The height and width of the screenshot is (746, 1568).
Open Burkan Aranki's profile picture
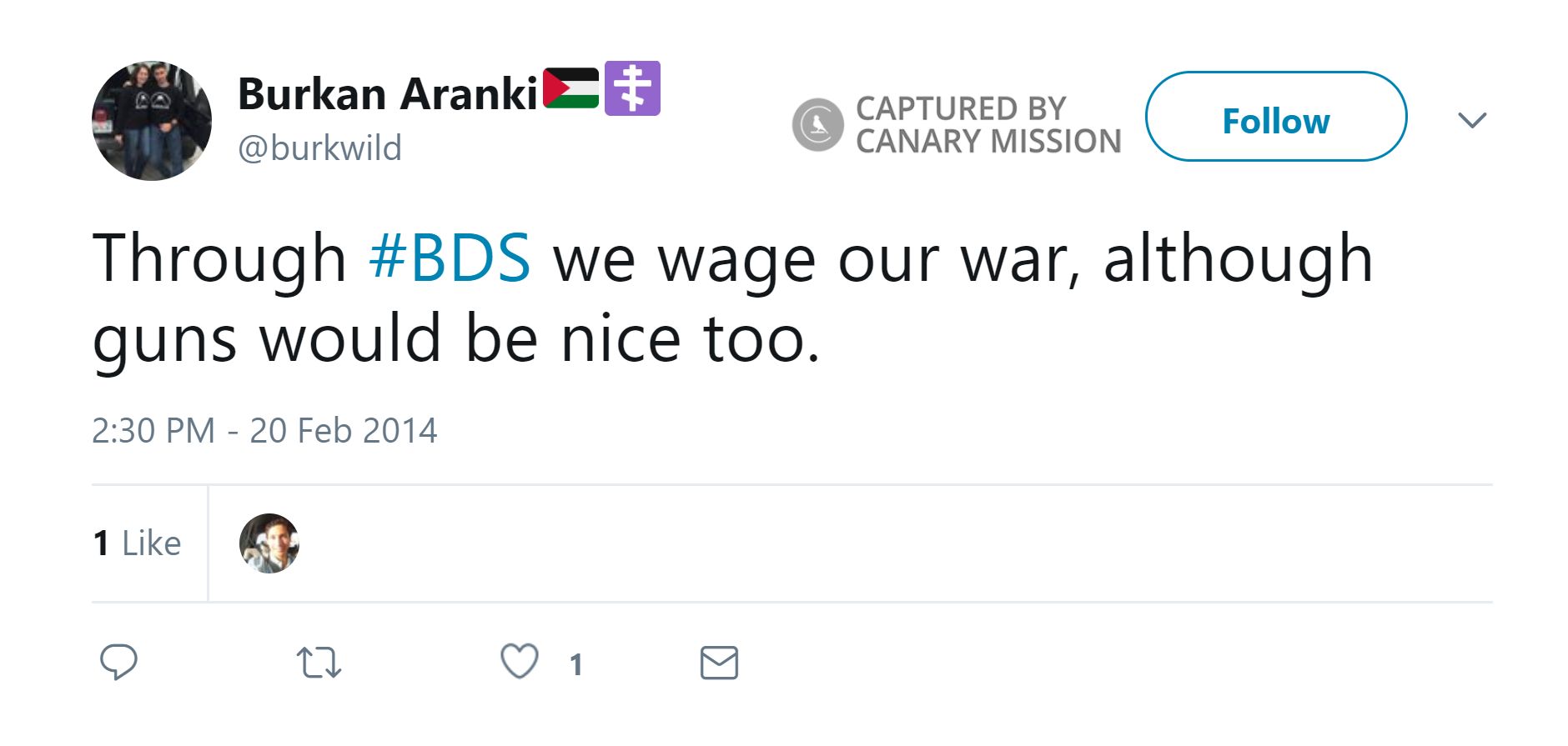click(x=152, y=121)
